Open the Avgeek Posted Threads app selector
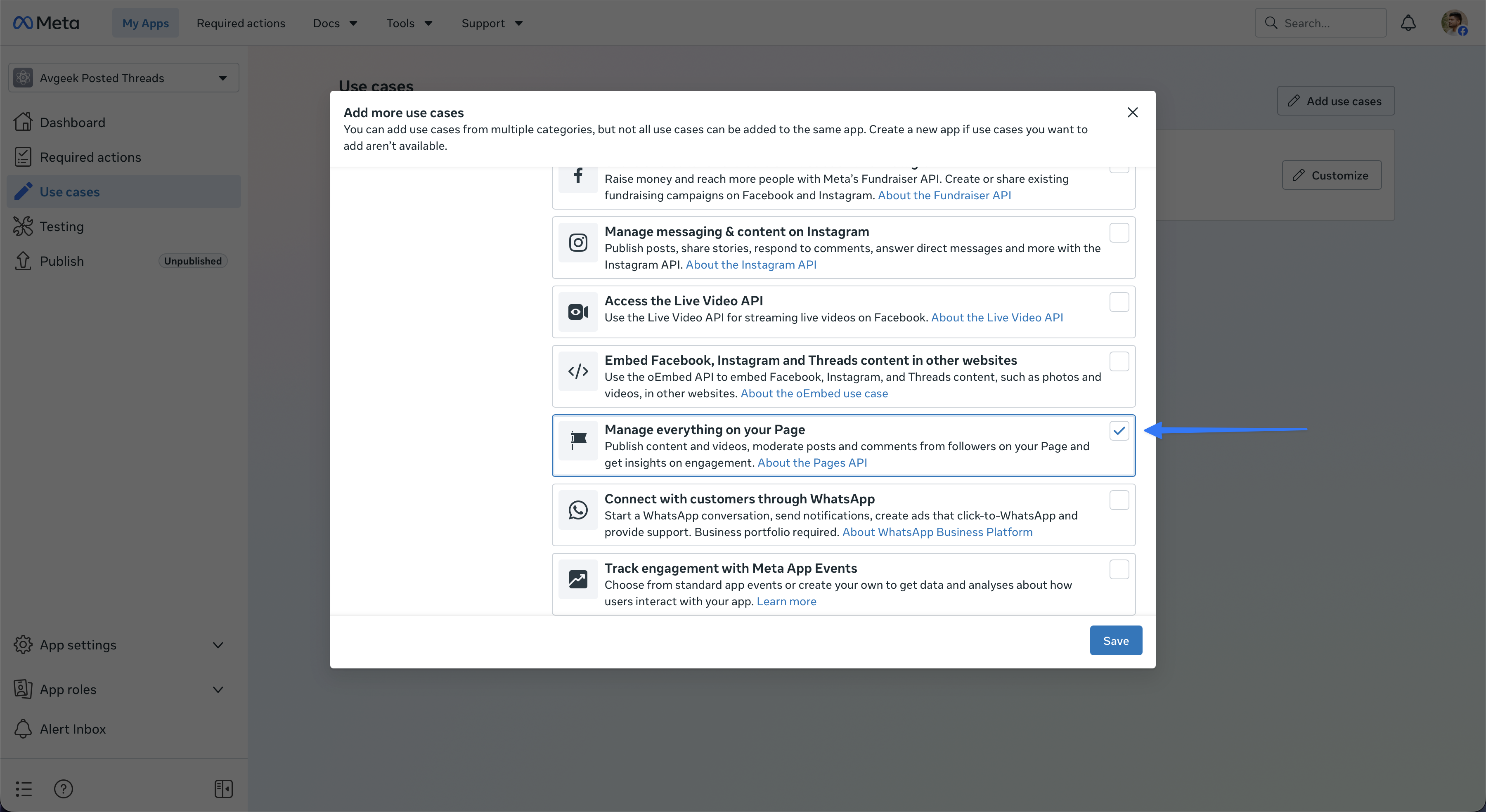The image size is (1486, 812). 123,77
